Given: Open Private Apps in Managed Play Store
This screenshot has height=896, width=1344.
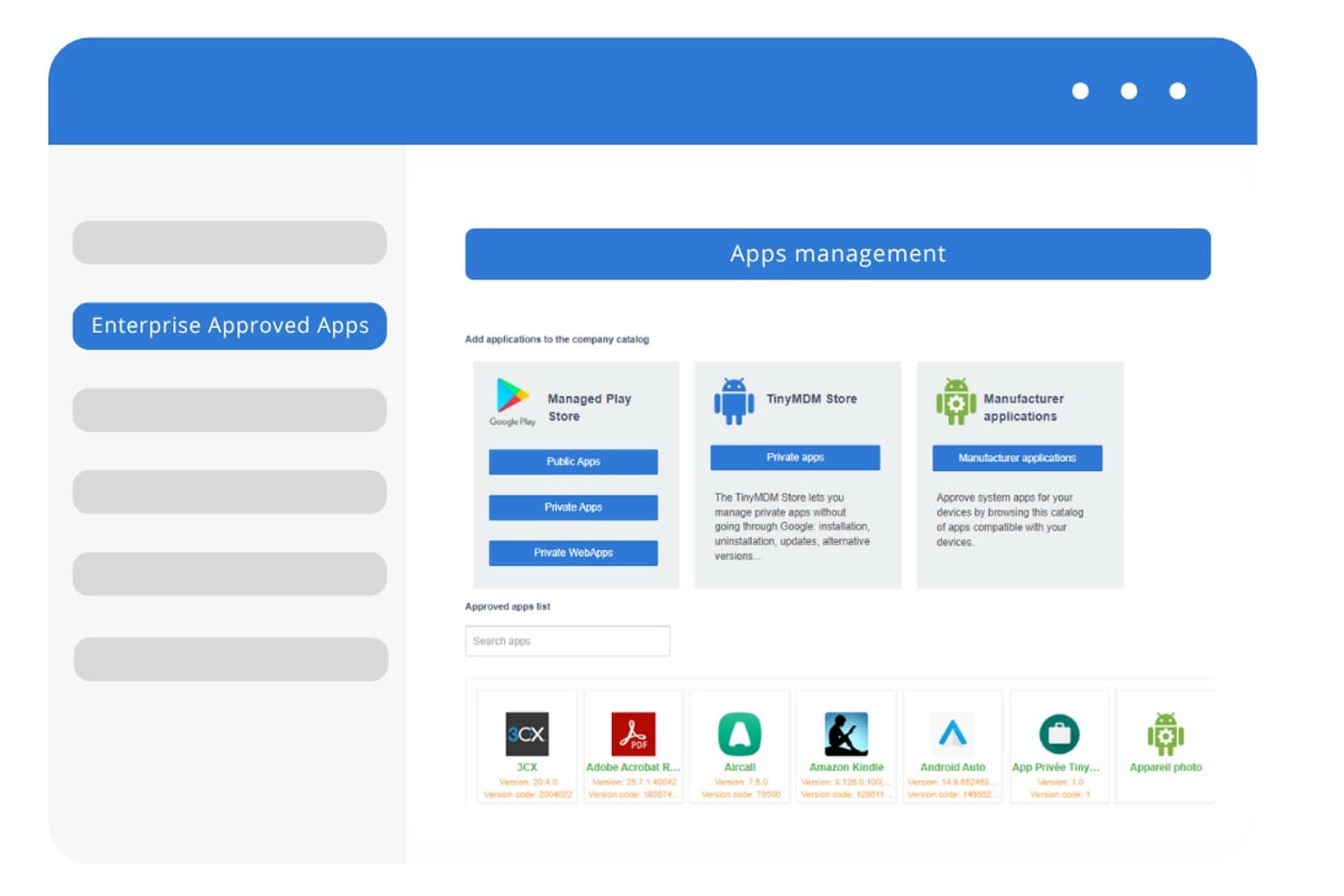Looking at the screenshot, I should (573, 507).
